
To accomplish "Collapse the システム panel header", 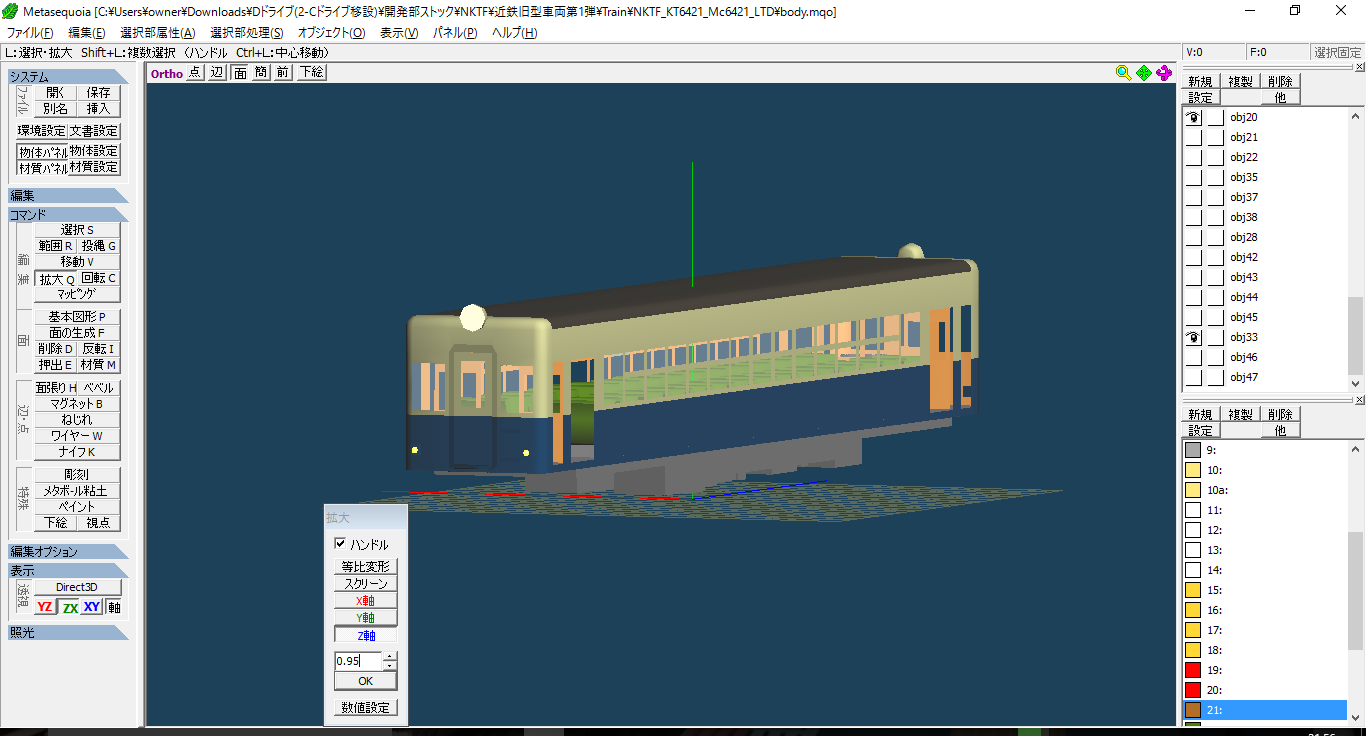I will point(68,77).
